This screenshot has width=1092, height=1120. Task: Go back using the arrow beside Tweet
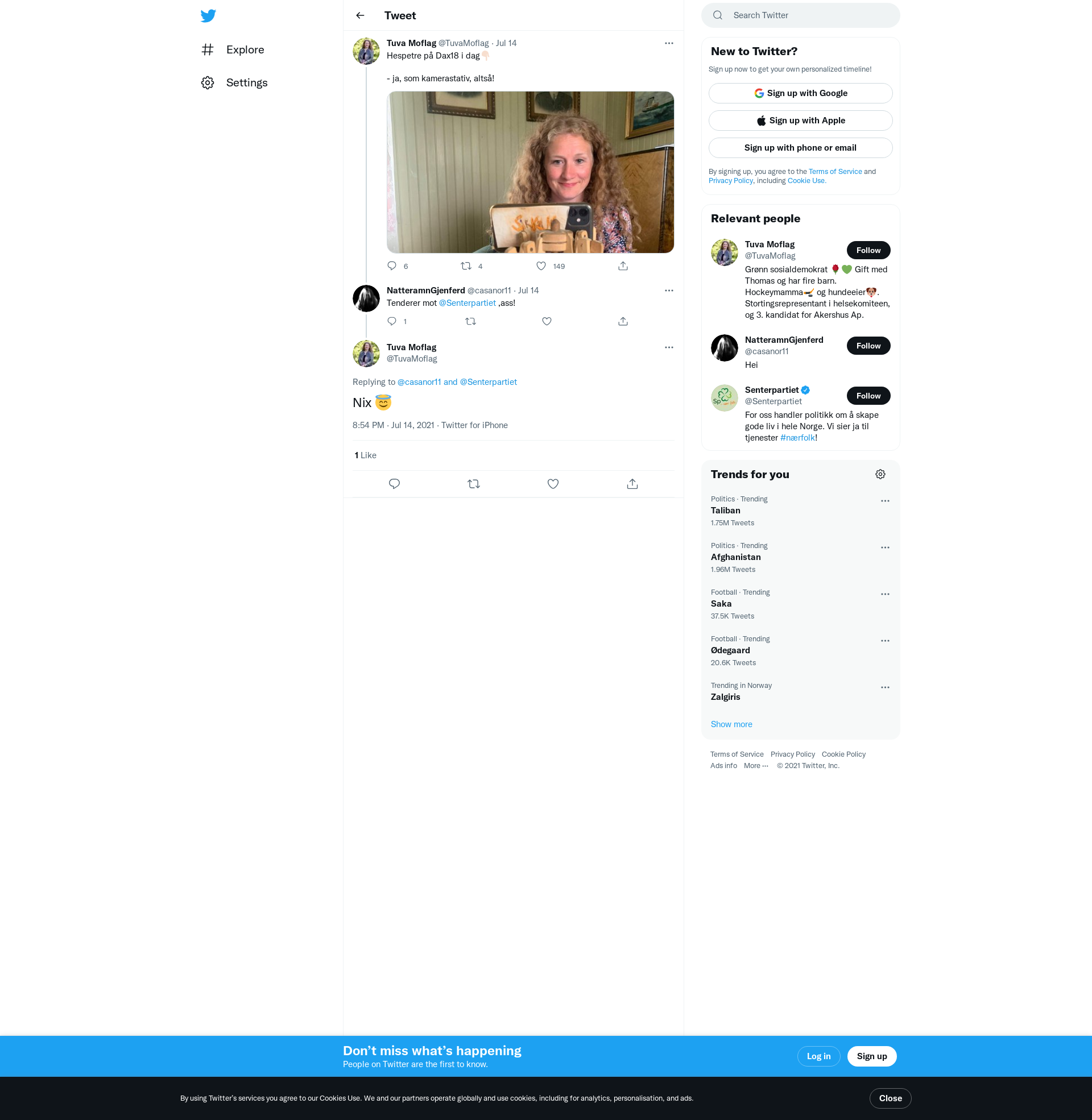[360, 15]
